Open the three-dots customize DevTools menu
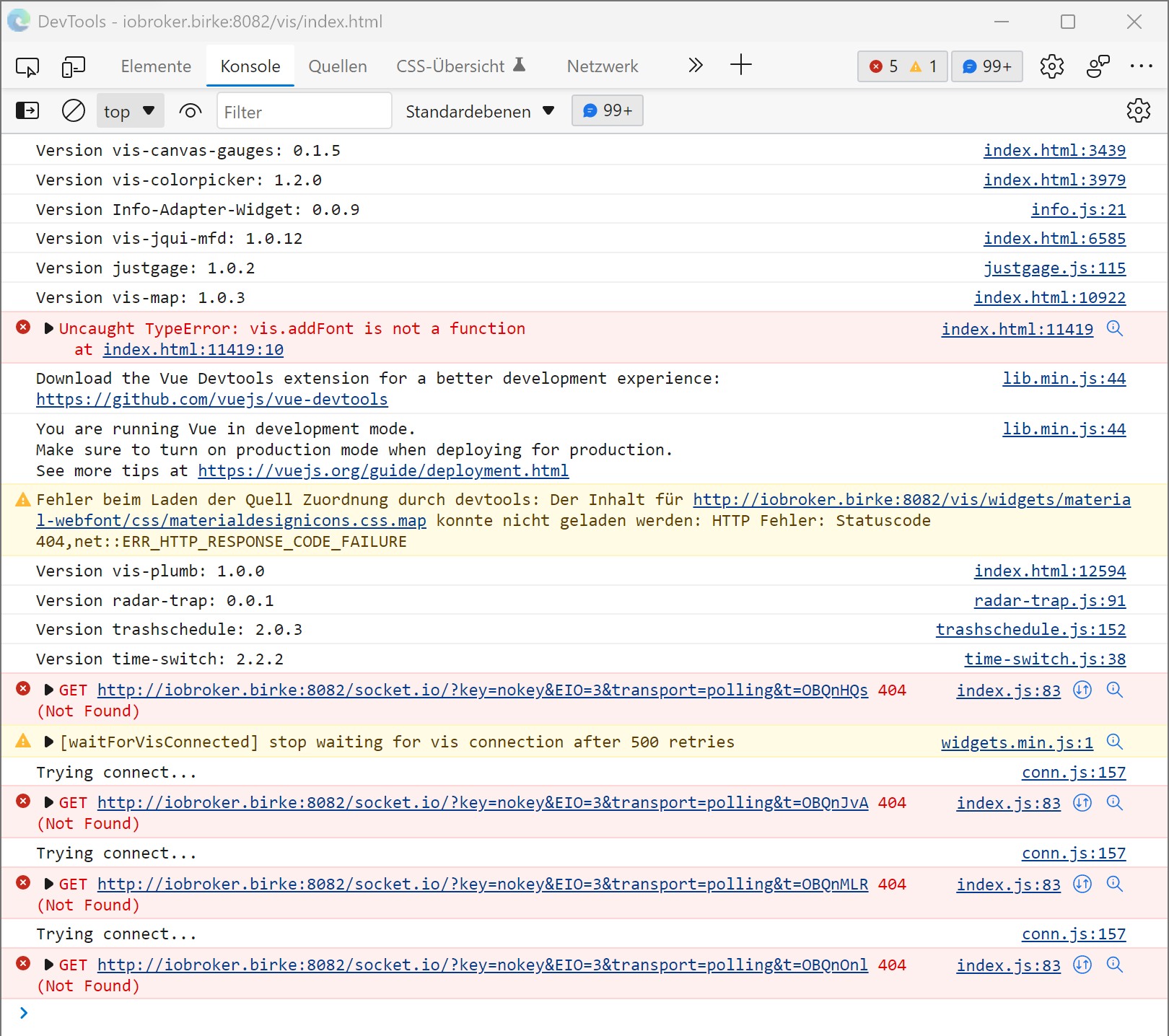1169x1036 pixels. pyautogui.click(x=1141, y=66)
